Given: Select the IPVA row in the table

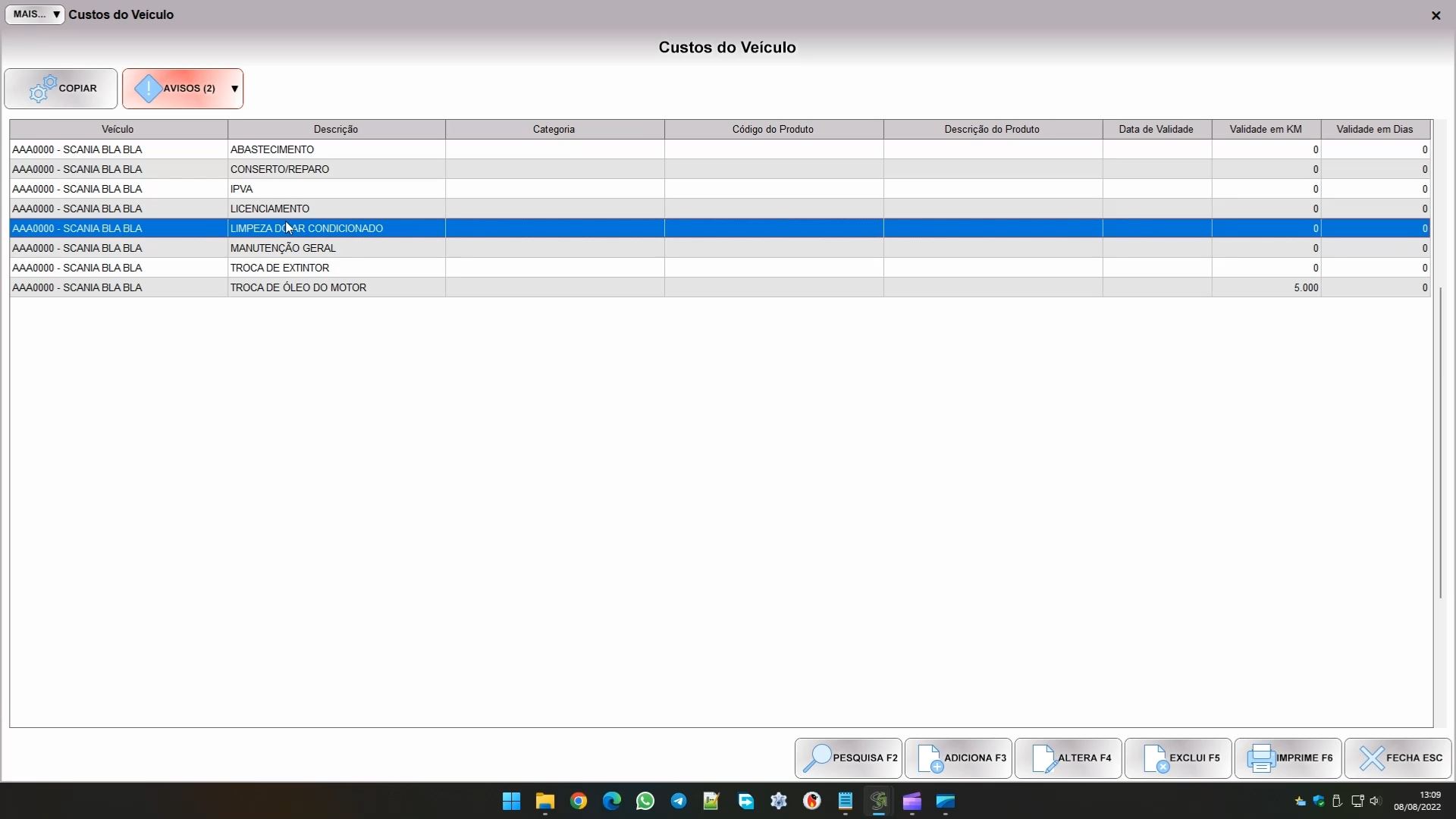Looking at the screenshot, I should (242, 190).
